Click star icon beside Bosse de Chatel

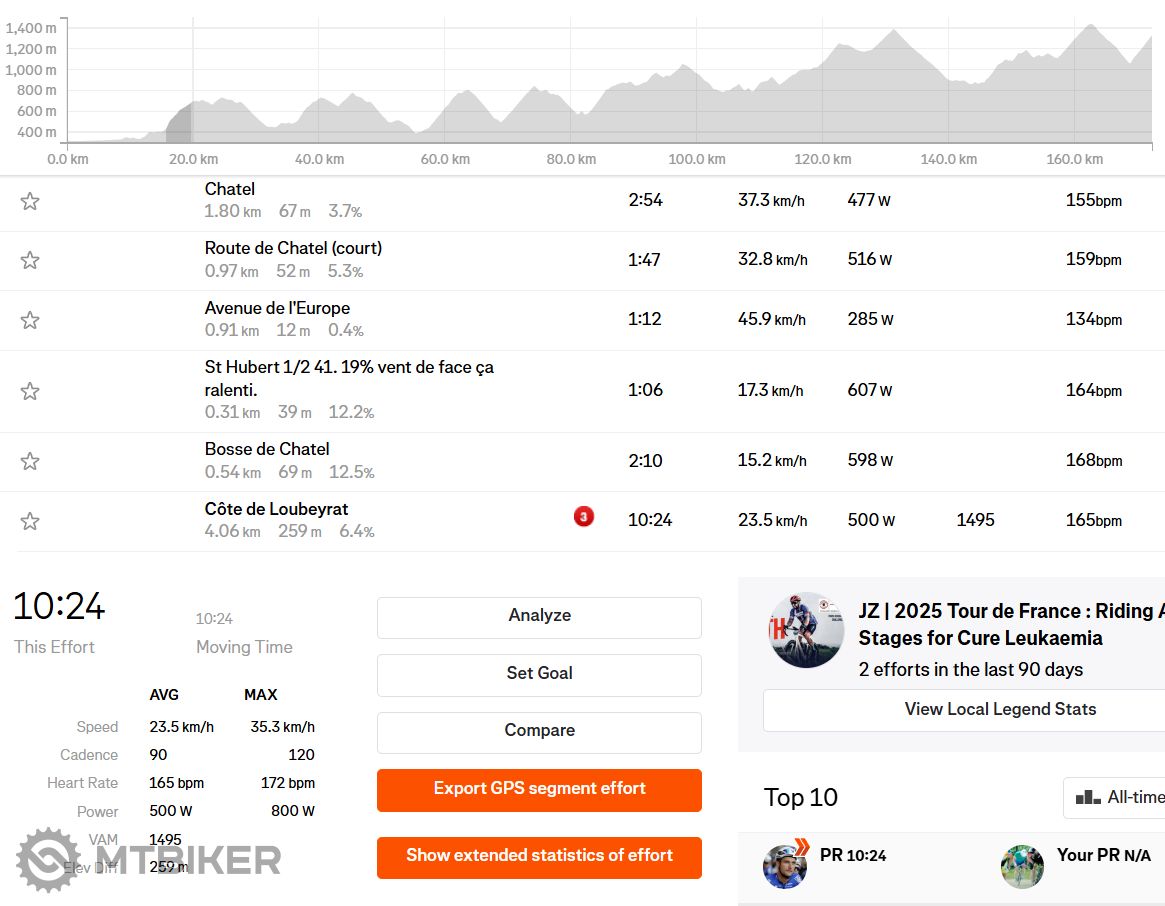[x=30, y=461]
